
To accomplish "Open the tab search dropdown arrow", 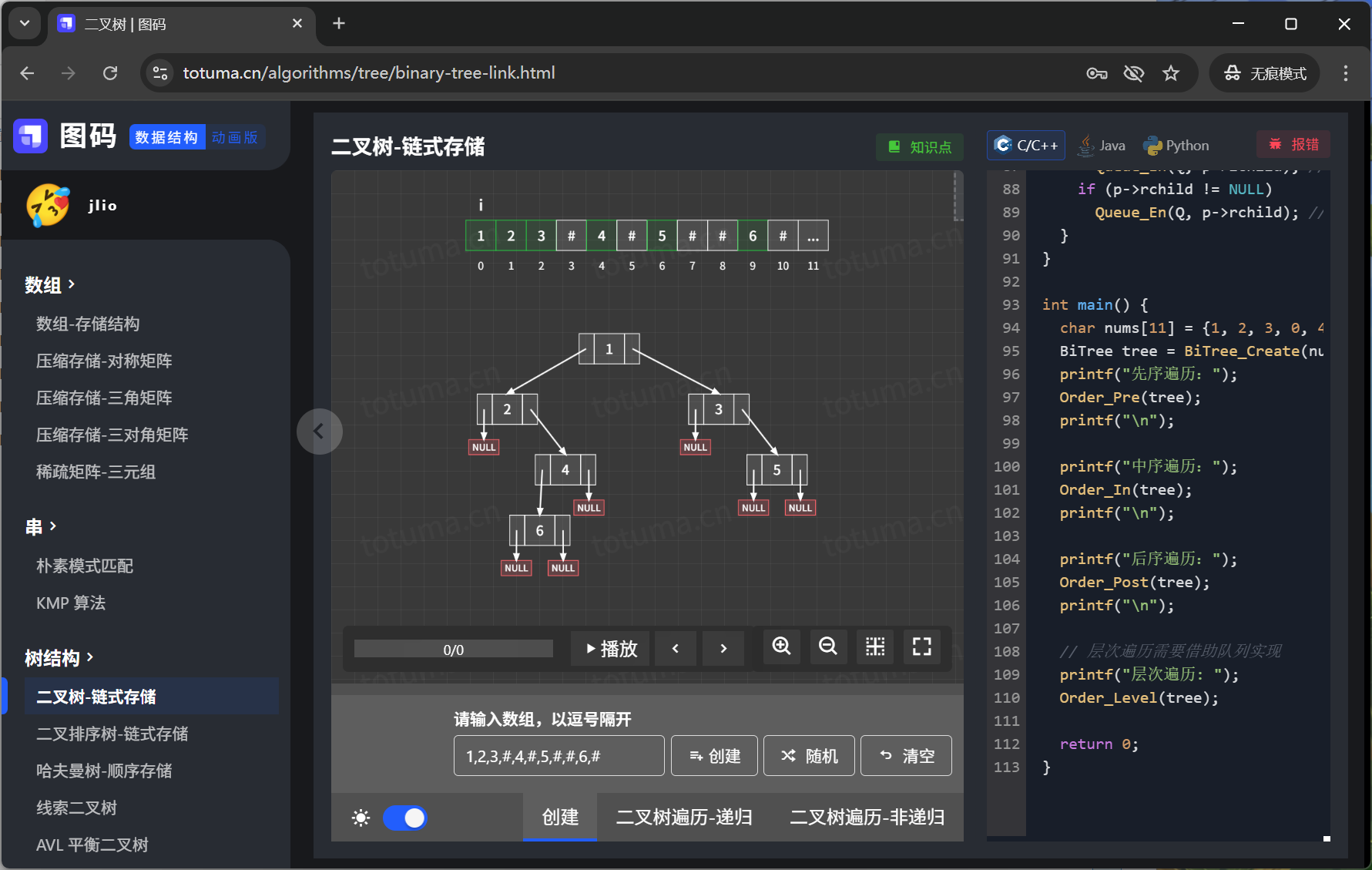I will 25,24.
